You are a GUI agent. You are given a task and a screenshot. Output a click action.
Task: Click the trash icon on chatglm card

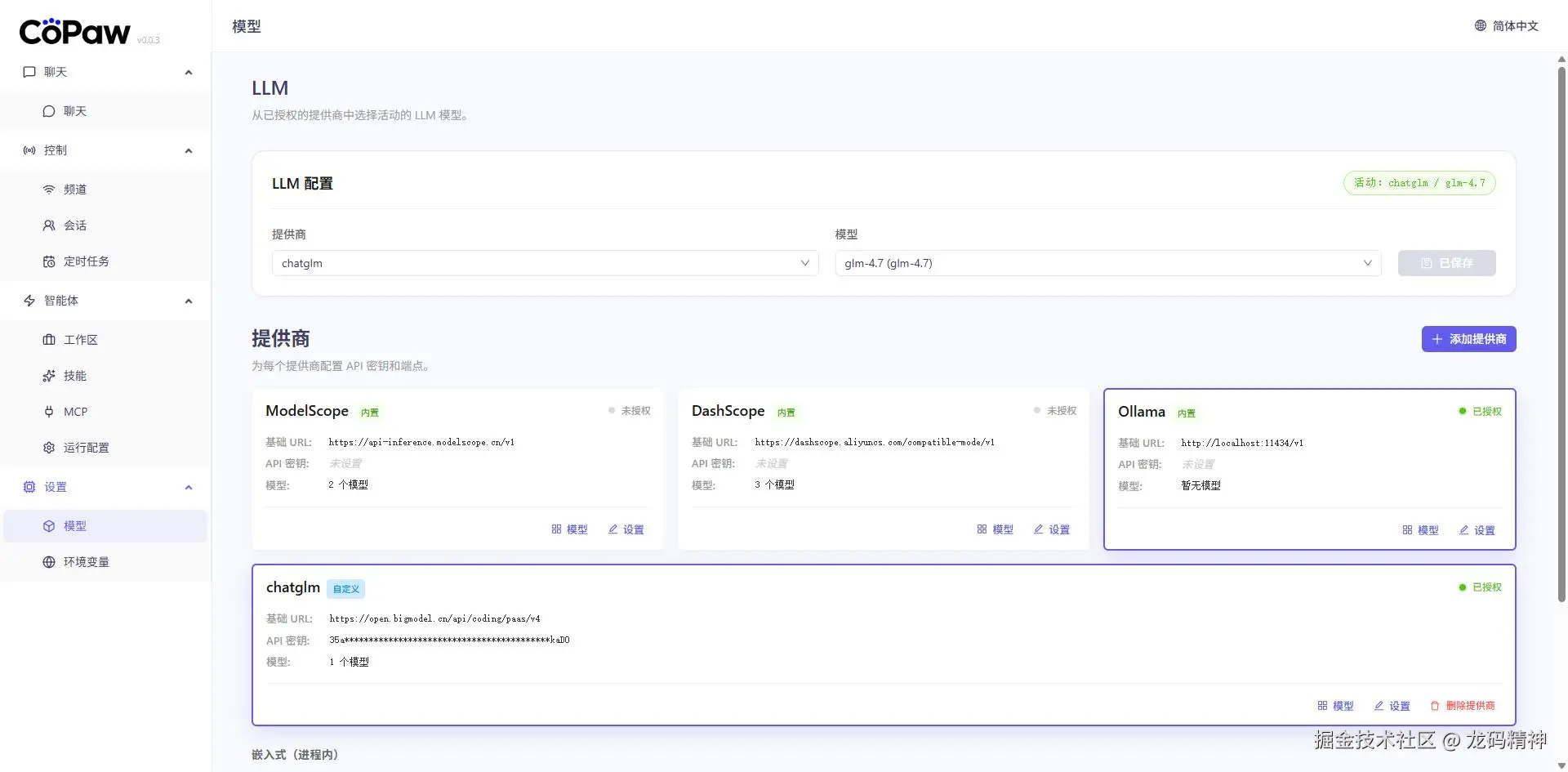1435,706
